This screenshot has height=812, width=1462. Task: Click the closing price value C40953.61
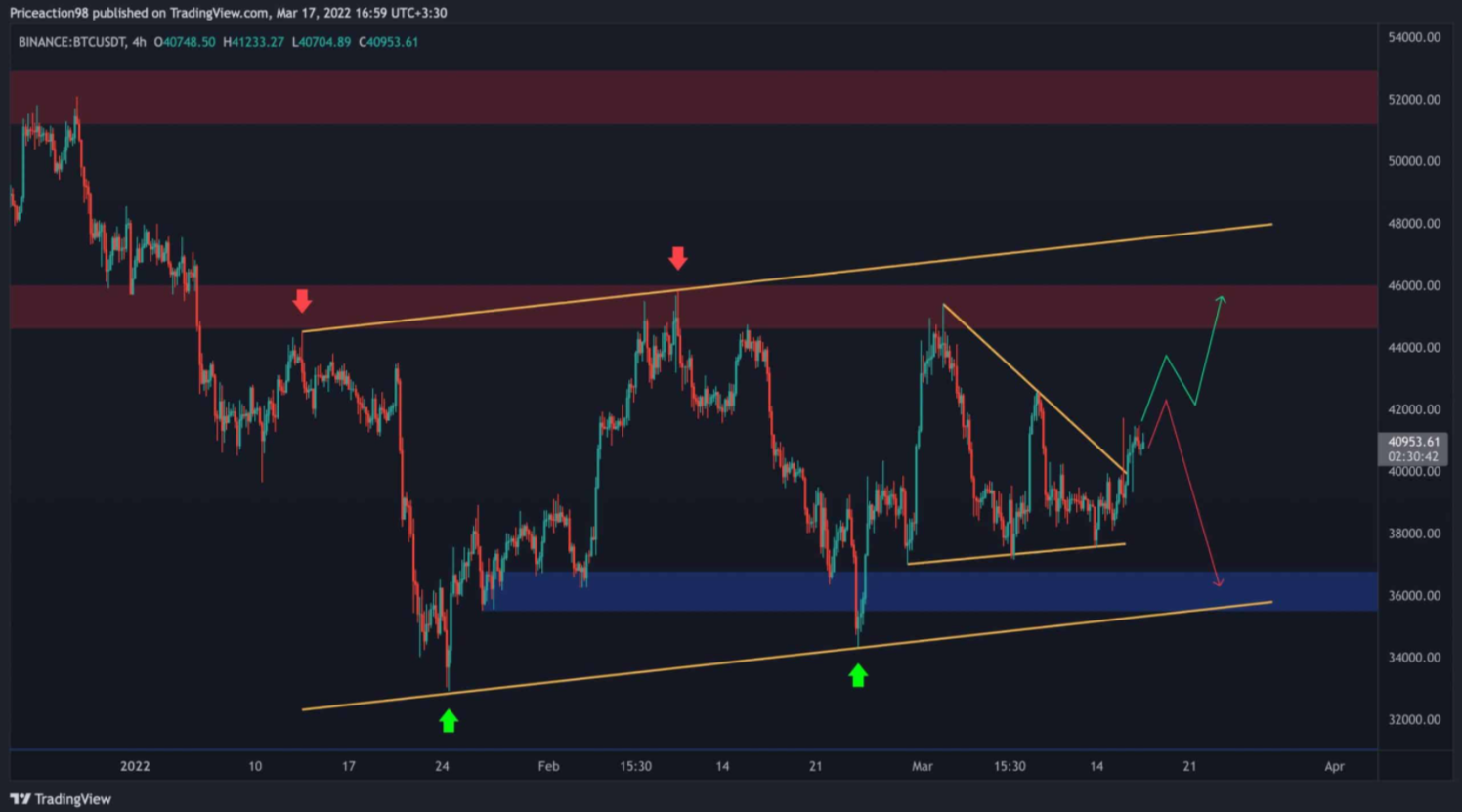(x=388, y=42)
